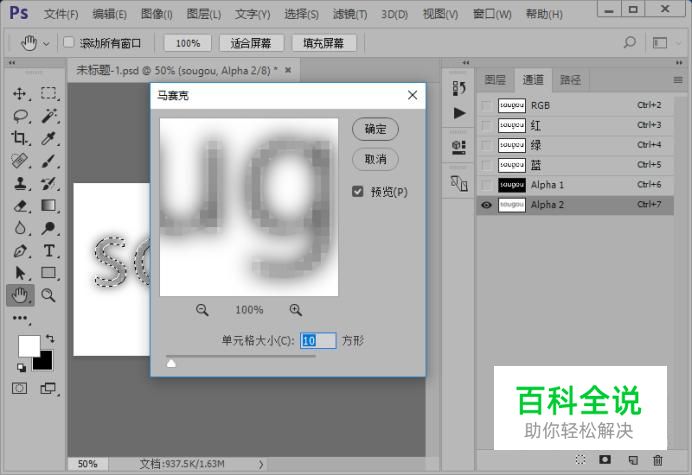The height and width of the screenshot is (475, 692).
Task: Toggle Quick Mask mode
Action: pos(19,388)
